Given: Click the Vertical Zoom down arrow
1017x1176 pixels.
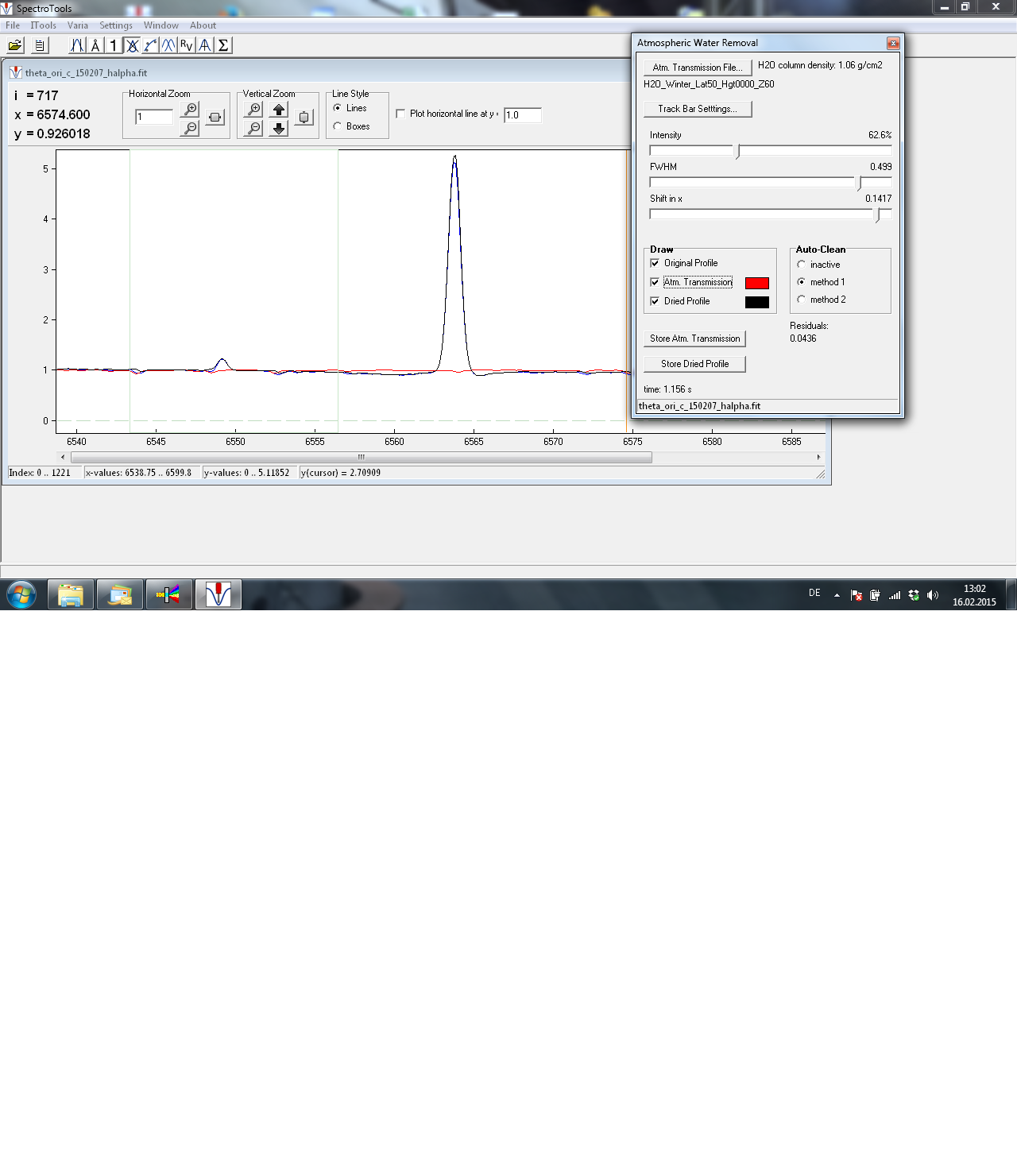Looking at the screenshot, I should point(279,128).
